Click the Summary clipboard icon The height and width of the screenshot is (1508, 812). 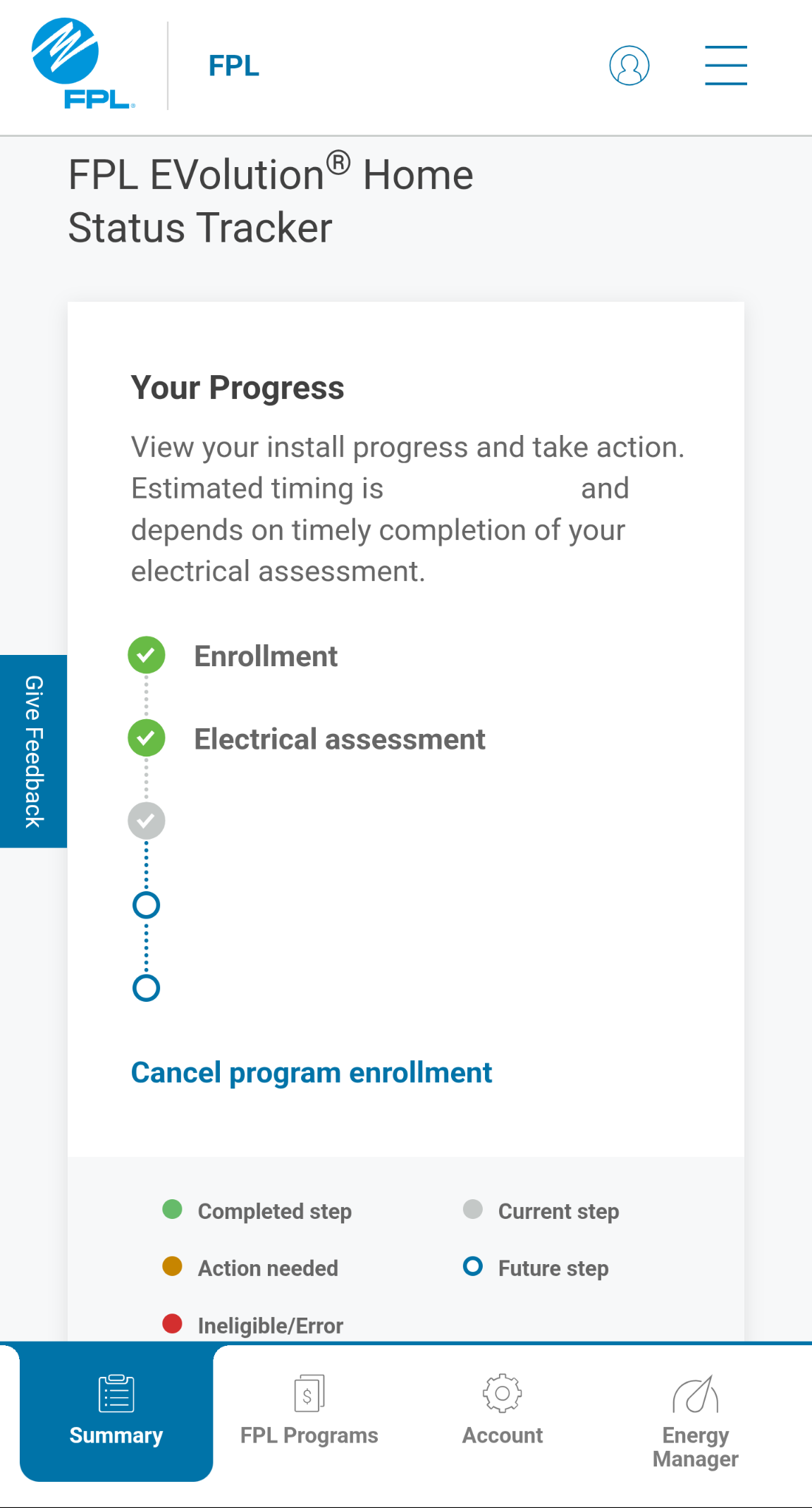click(116, 1393)
